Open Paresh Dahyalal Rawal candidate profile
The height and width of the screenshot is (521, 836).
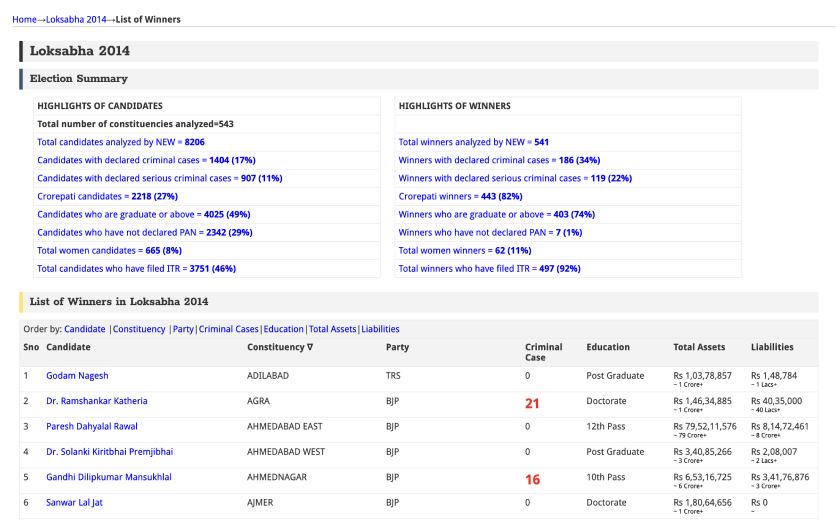click(x=92, y=427)
